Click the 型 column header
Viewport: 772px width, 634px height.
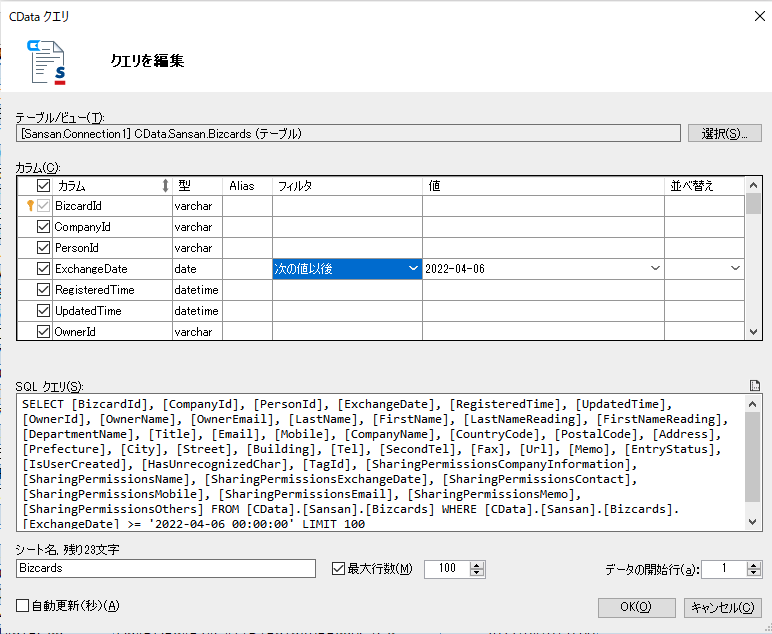pos(197,186)
